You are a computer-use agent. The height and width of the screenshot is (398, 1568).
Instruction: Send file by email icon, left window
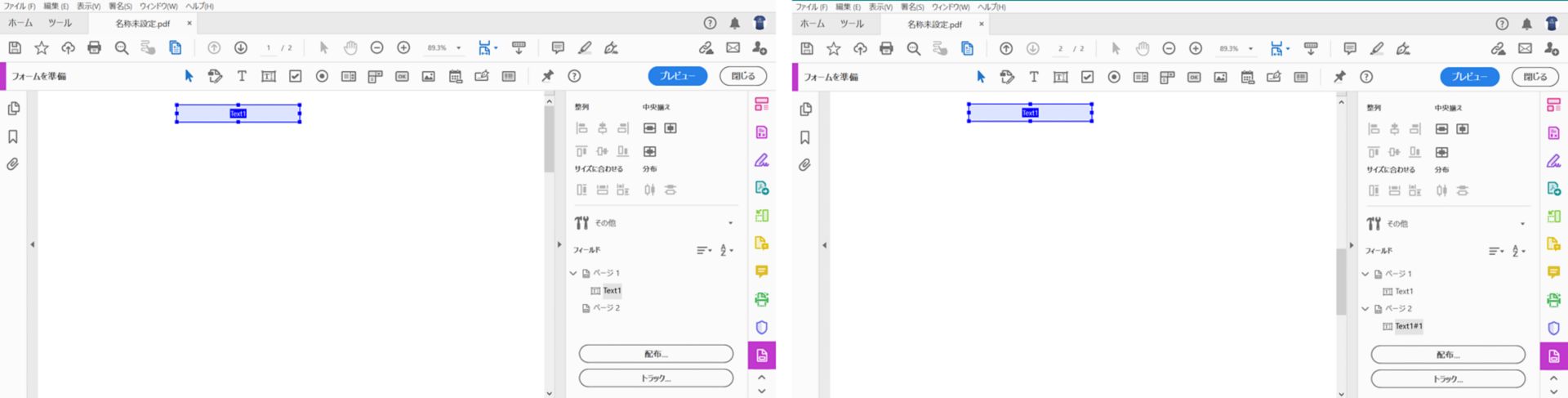733,48
